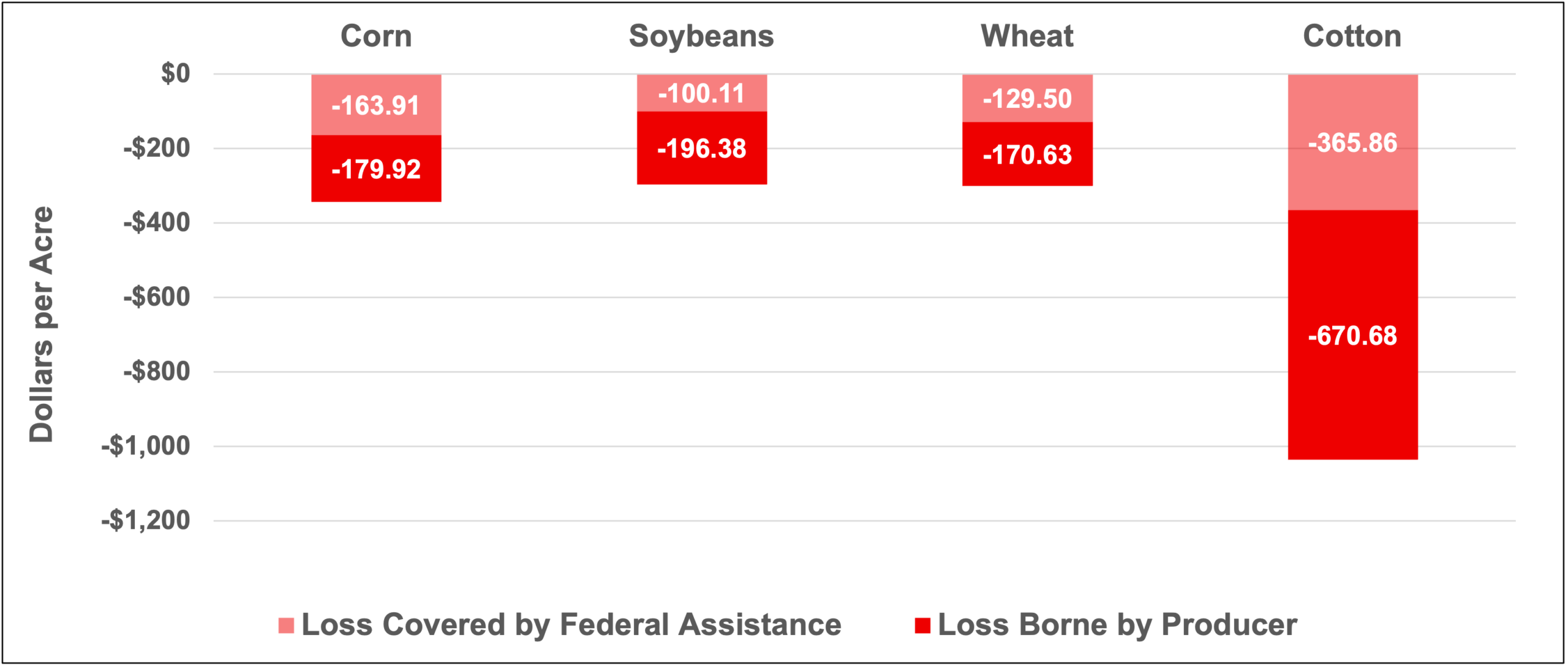Viewport: 1568px width, 665px height.
Task: Select the Loss Covered by Federal Assistance legend label
Action: (571, 625)
